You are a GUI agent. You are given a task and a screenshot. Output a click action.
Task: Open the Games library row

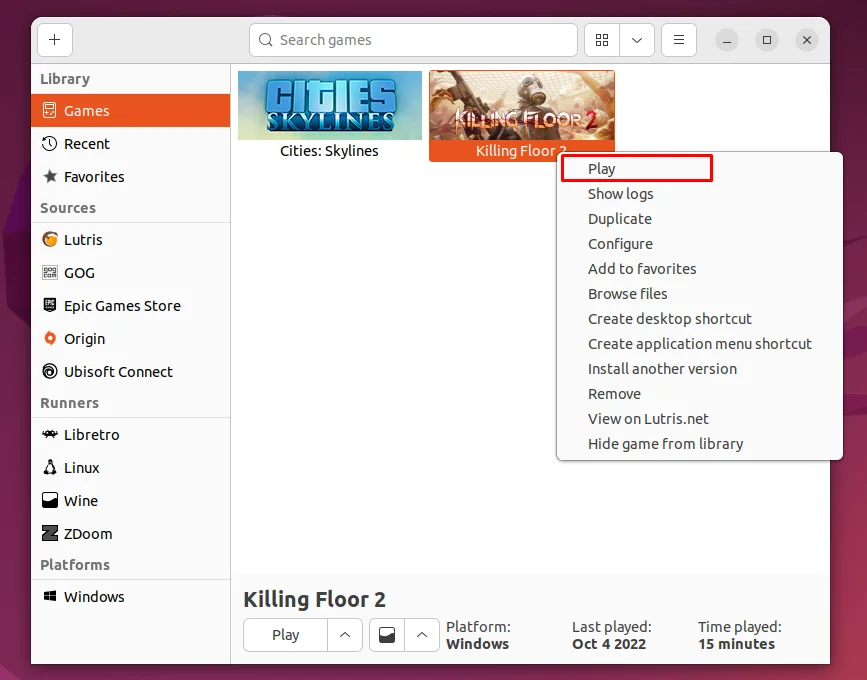[130, 111]
